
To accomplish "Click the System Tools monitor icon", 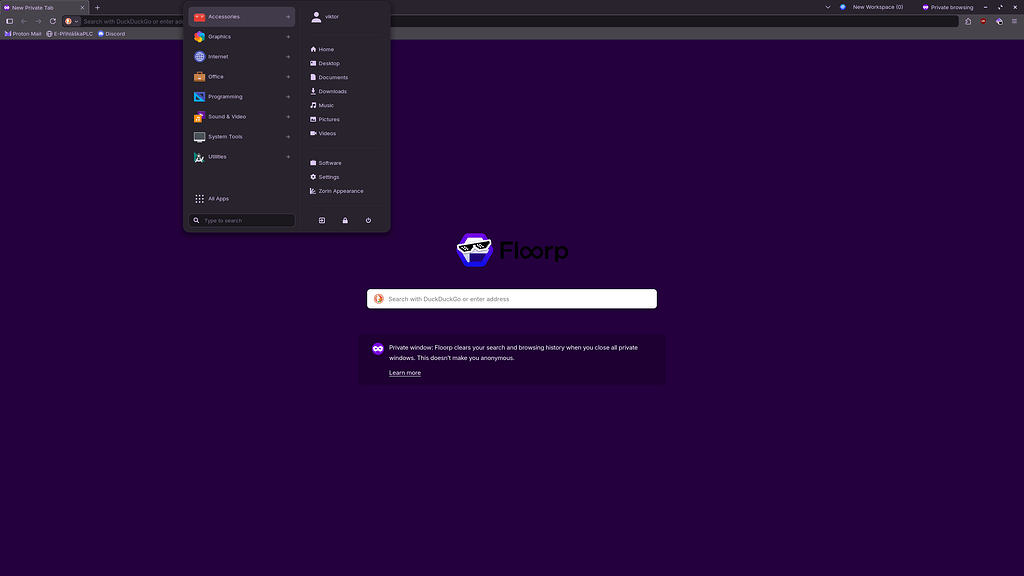I will pyautogui.click(x=199, y=137).
